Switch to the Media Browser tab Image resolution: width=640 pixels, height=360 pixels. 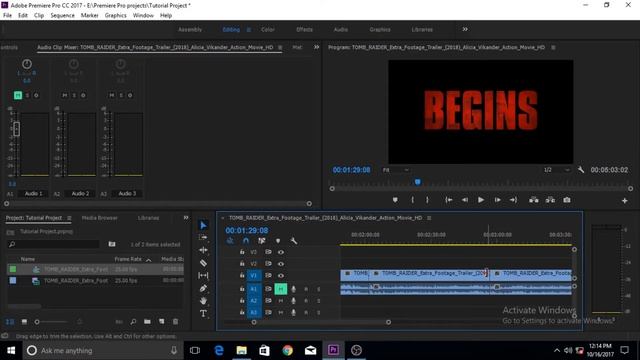pos(100,218)
